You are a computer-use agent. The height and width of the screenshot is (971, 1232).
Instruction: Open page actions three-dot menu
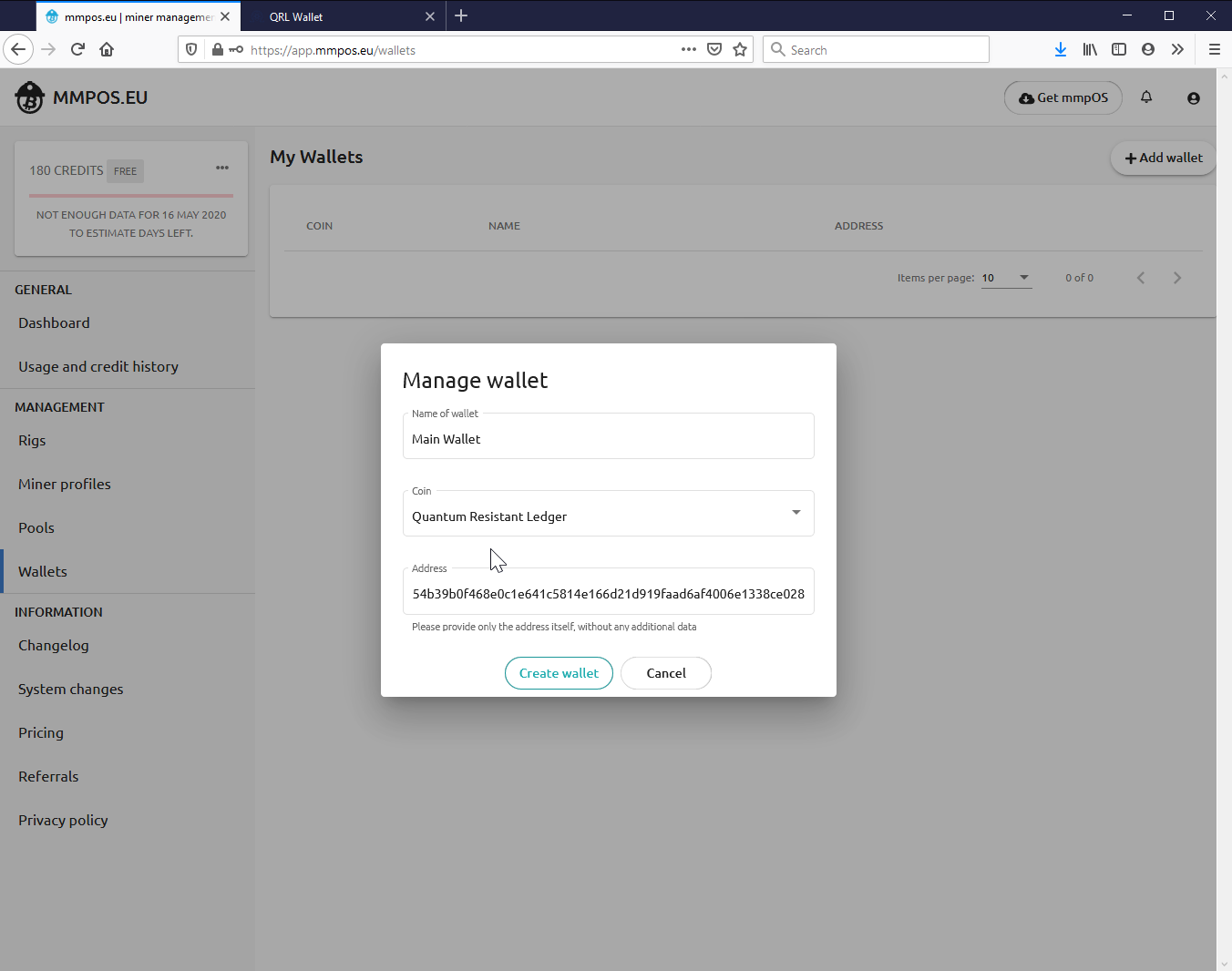689,49
